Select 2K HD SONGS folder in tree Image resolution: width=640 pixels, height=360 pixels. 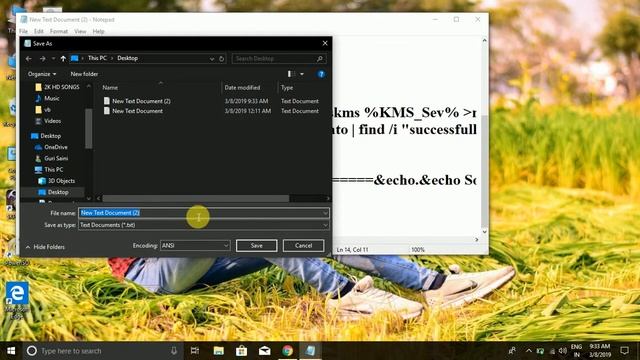click(57, 87)
